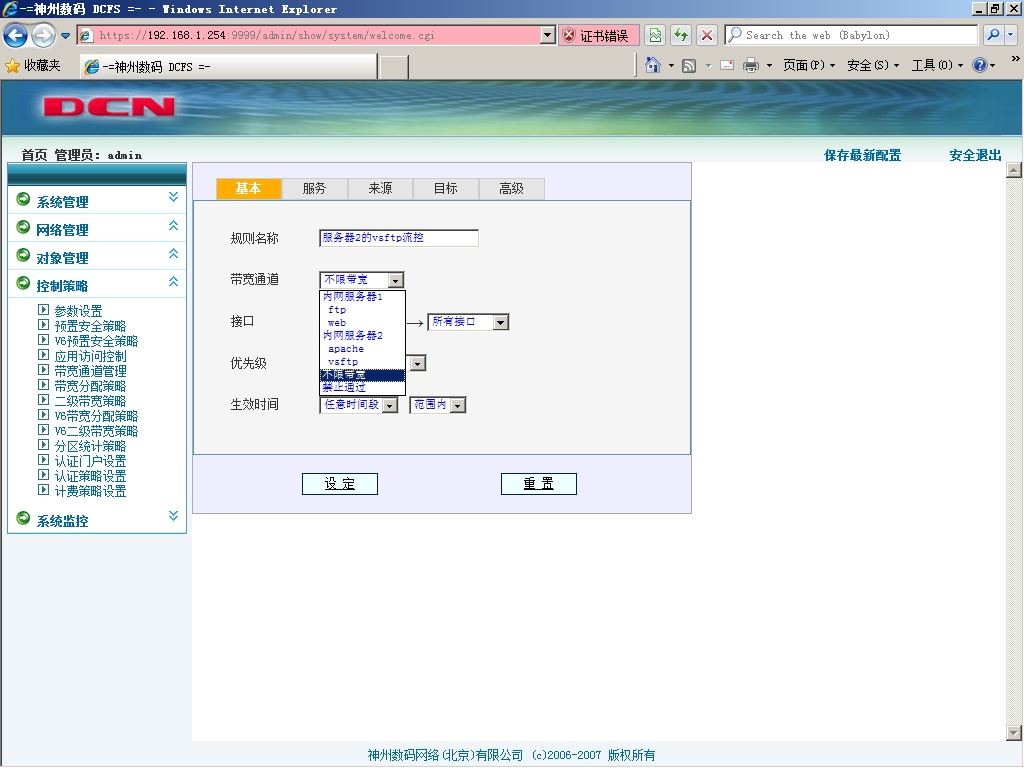The width and height of the screenshot is (1024, 768).
Task: Click the printer icon in toolbar
Action: click(751, 65)
